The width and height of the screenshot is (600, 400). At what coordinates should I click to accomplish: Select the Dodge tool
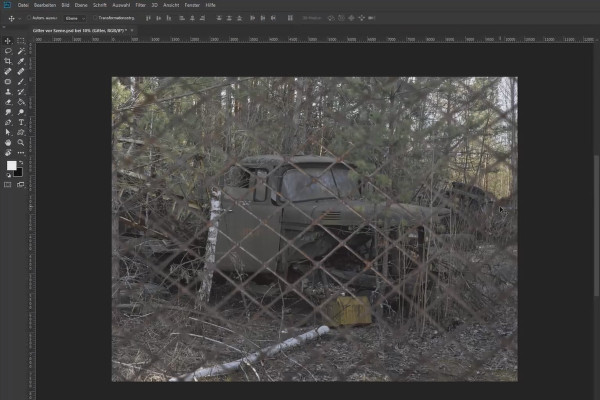21,112
